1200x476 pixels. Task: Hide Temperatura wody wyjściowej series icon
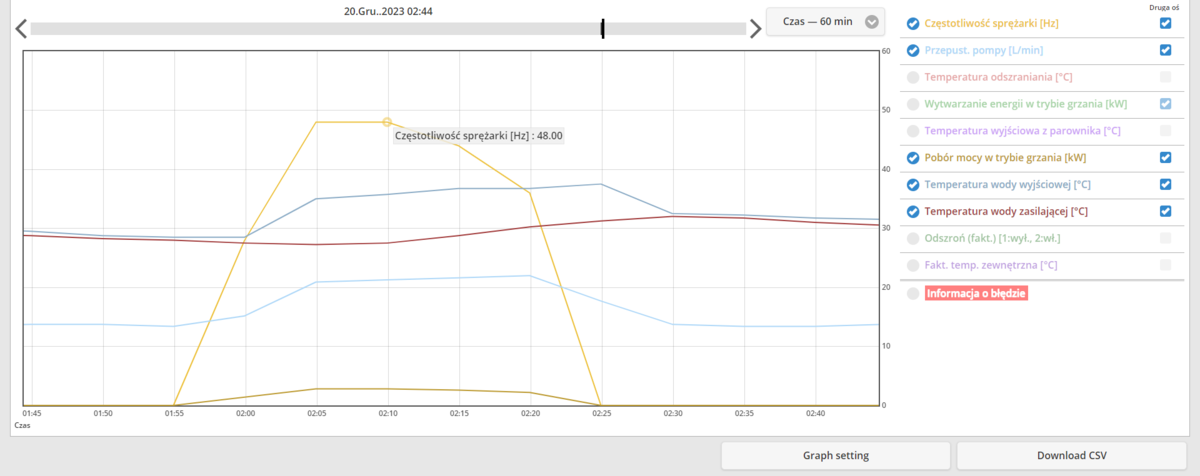pos(912,185)
